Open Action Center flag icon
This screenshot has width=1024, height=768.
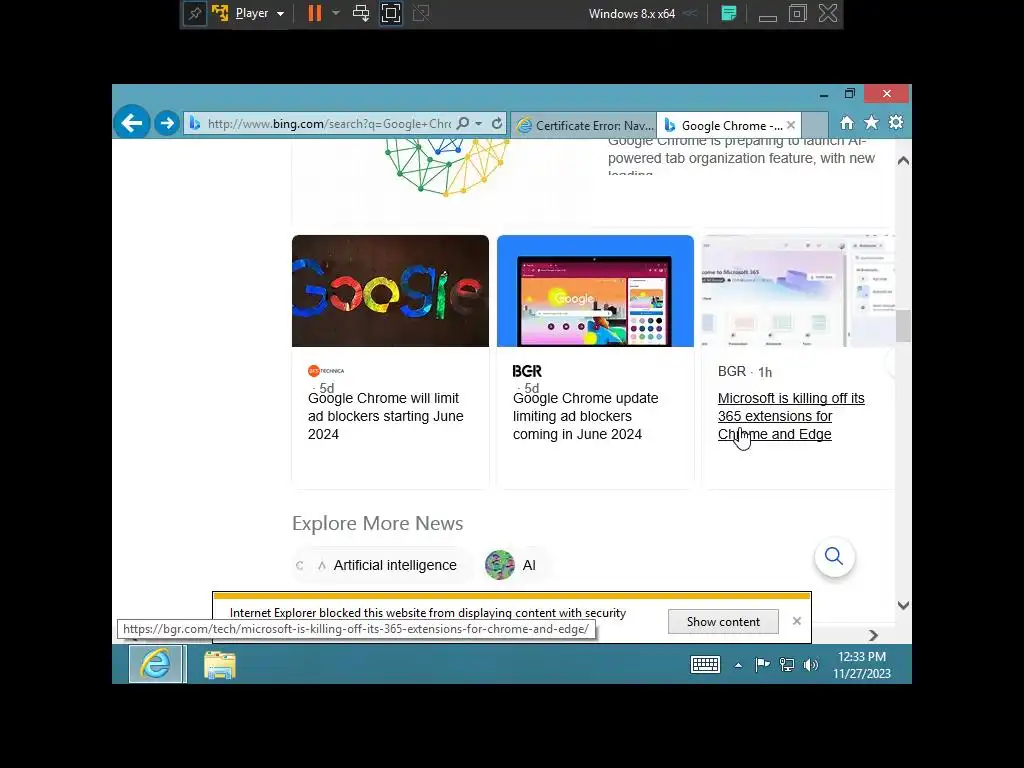pos(762,665)
